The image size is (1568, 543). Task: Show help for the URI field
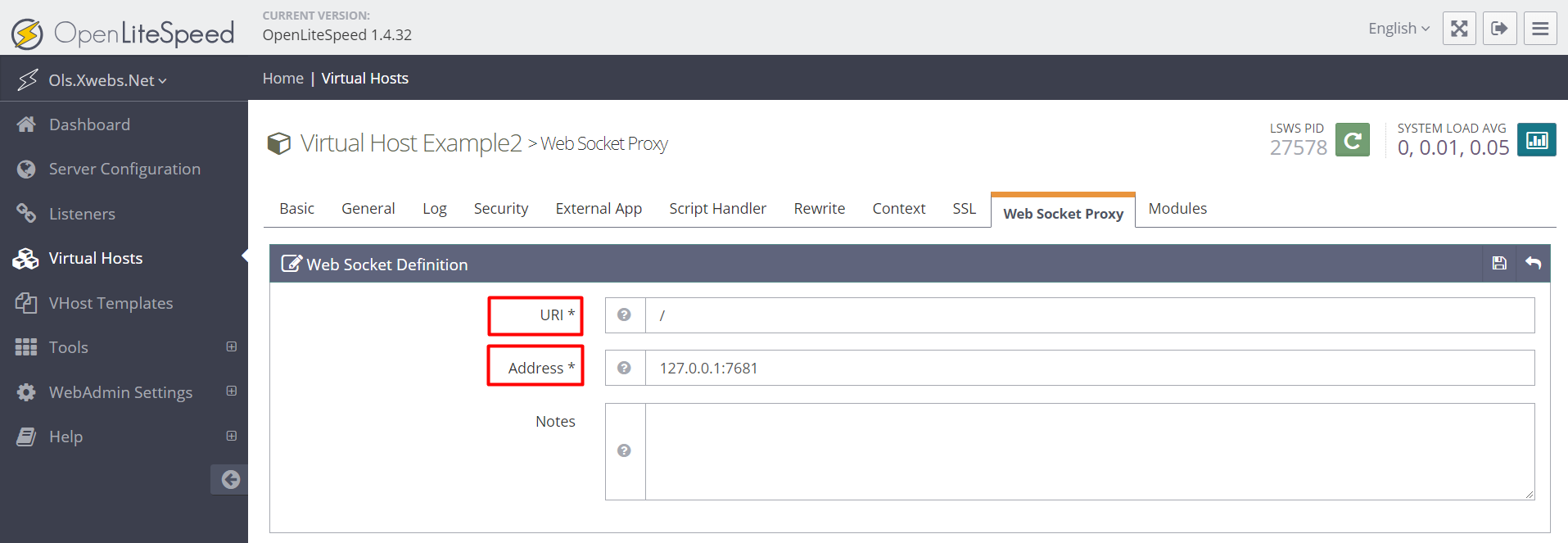624,315
